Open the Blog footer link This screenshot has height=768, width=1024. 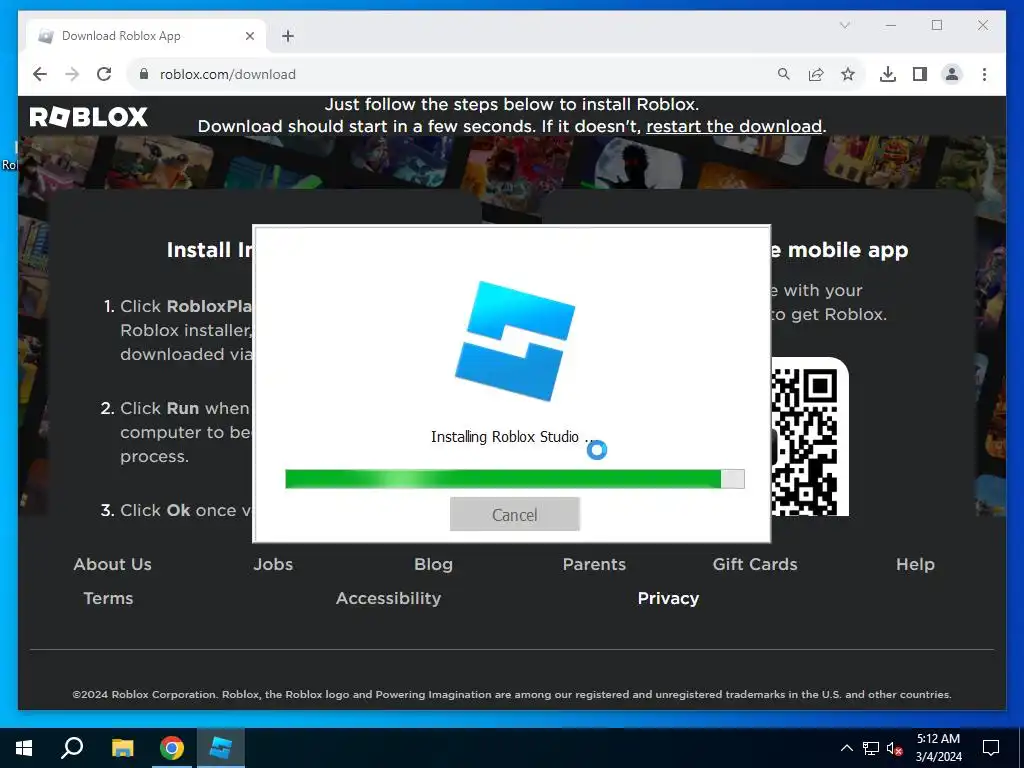[x=433, y=564]
